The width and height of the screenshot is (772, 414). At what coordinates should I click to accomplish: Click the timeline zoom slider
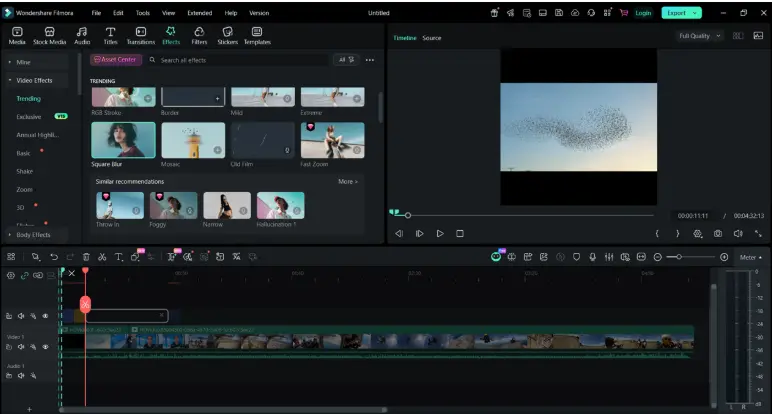coord(680,257)
